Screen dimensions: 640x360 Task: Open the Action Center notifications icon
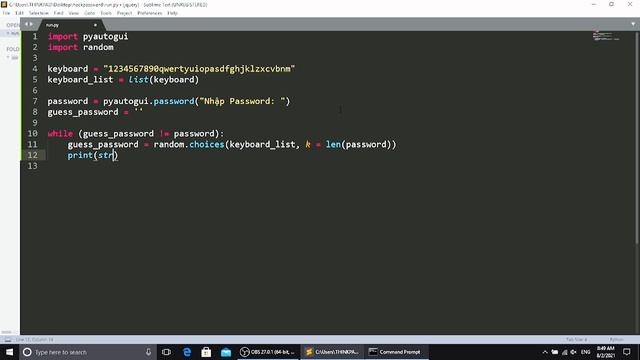627,352
